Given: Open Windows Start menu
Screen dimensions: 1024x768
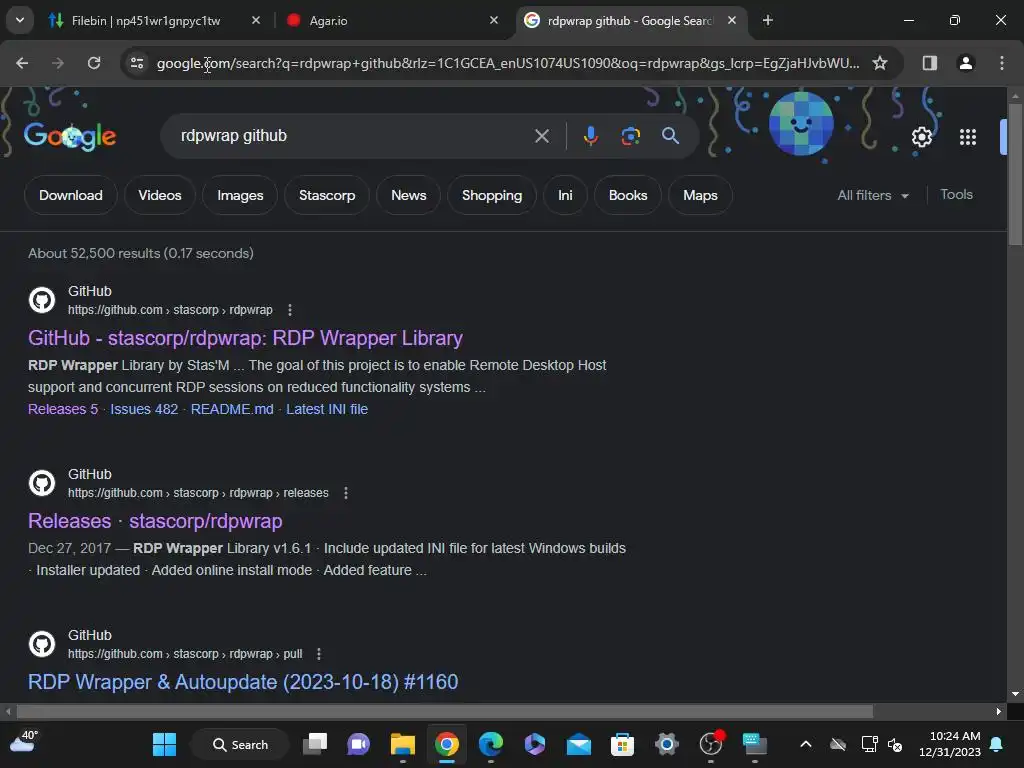Looking at the screenshot, I should [x=164, y=744].
